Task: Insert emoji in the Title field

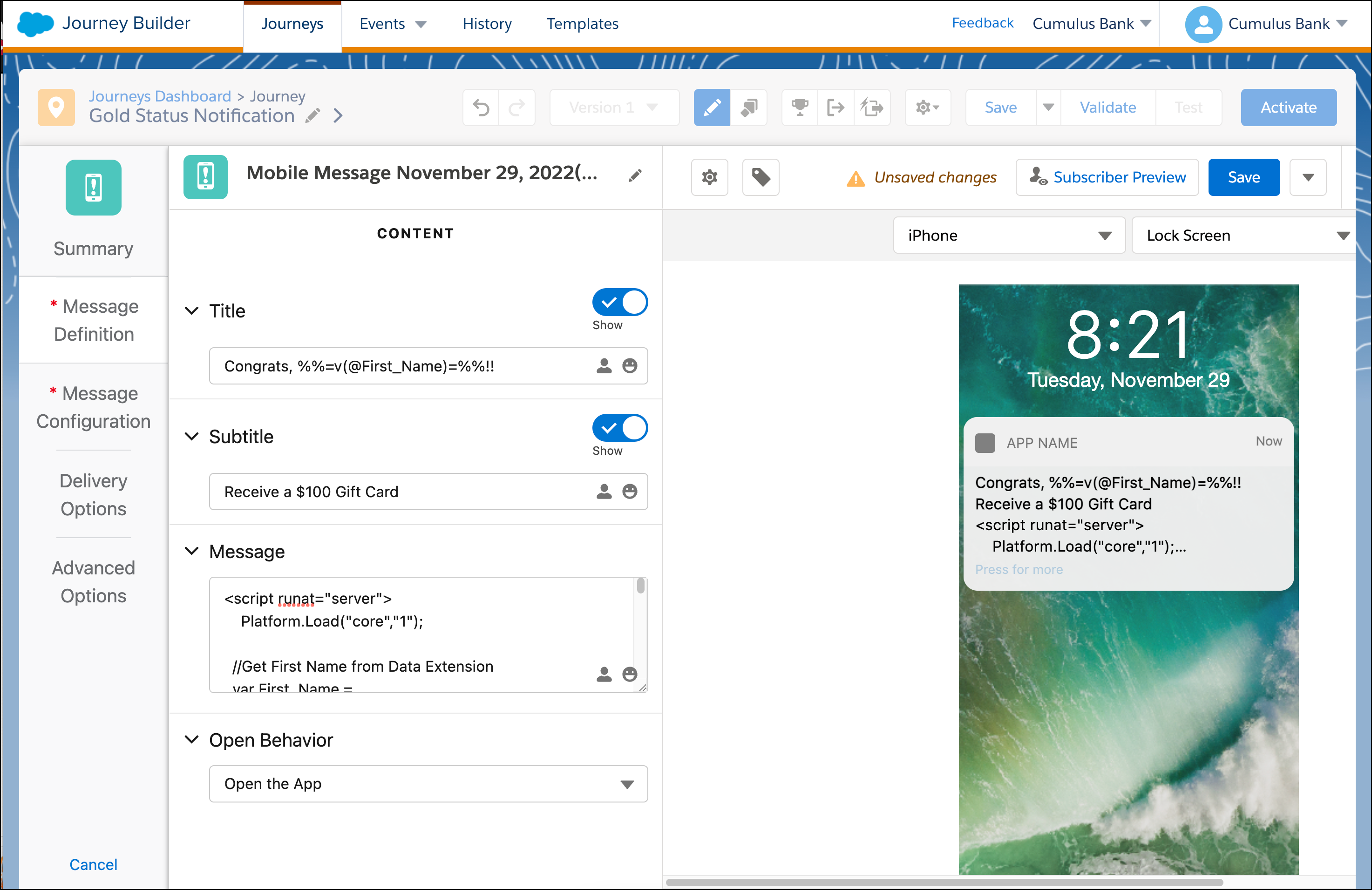Action: (630, 366)
